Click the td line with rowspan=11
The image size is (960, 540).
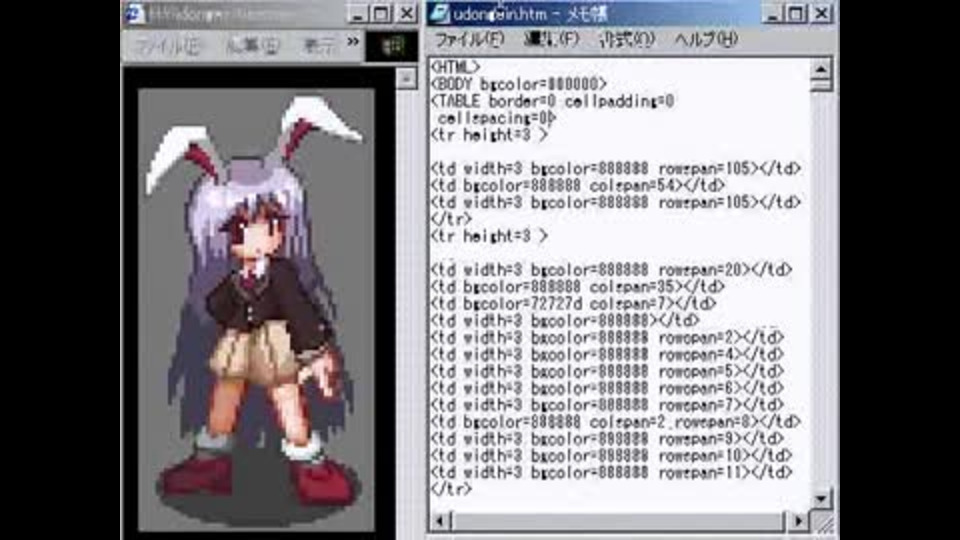pos(612,473)
